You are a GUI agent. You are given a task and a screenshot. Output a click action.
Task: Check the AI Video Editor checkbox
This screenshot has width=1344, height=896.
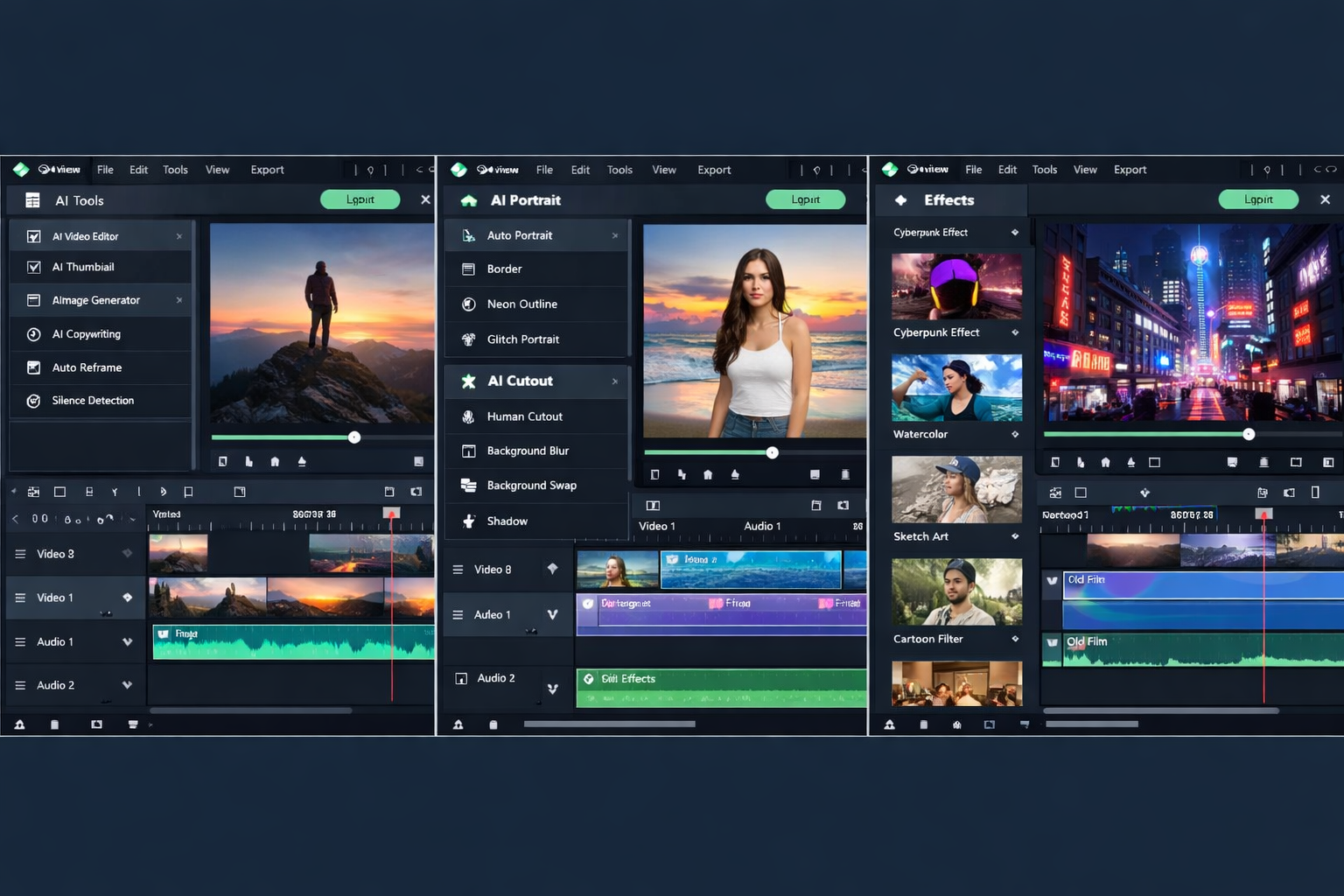pyautogui.click(x=33, y=235)
